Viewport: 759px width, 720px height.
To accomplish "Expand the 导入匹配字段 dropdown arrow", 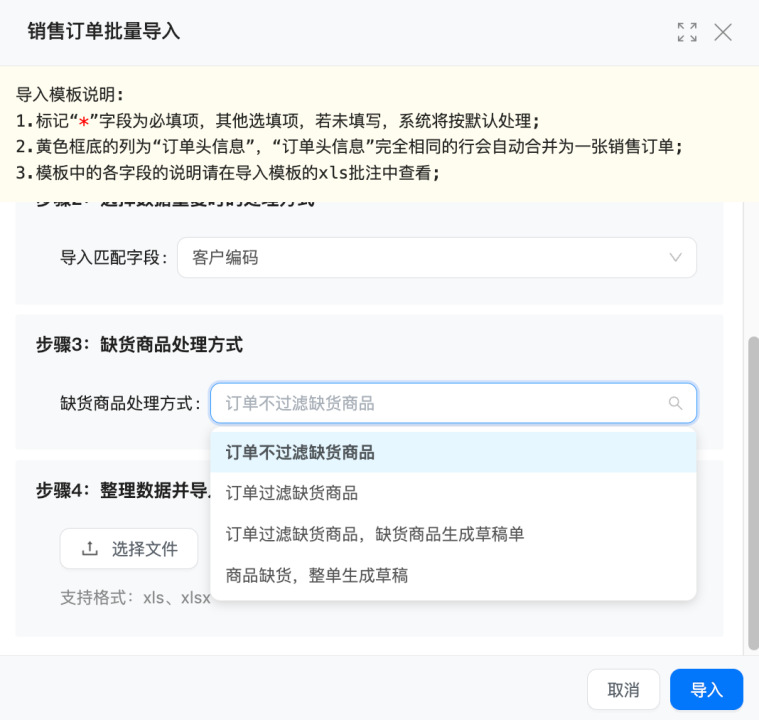I will (x=676, y=257).
